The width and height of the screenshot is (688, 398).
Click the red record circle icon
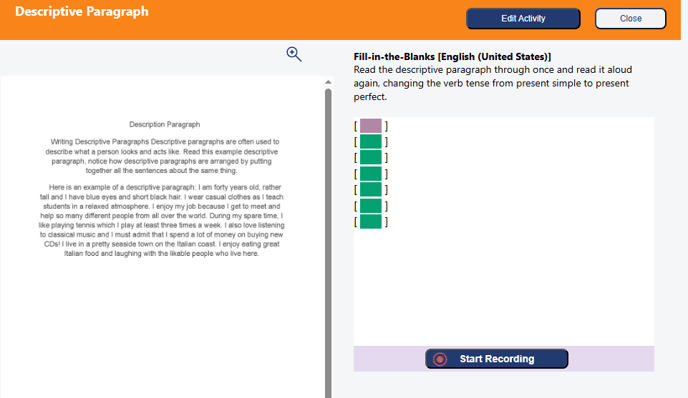440,359
